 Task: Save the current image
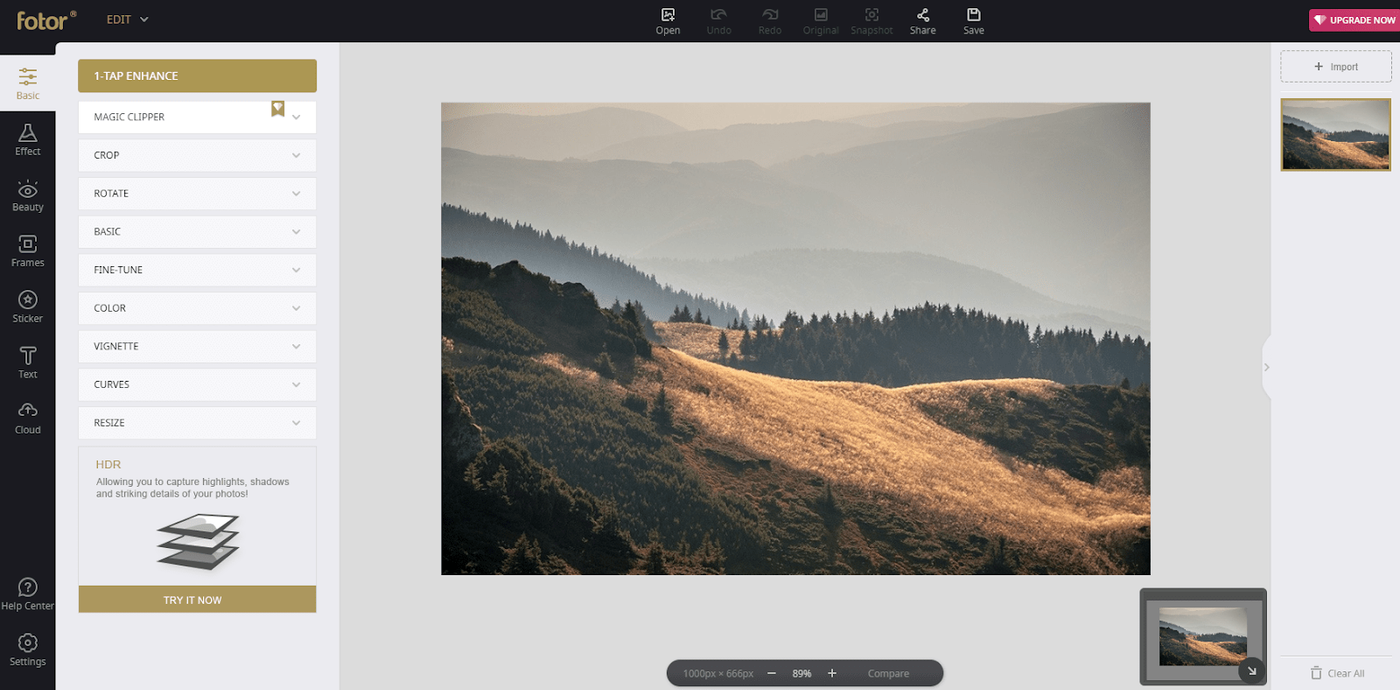(972, 20)
